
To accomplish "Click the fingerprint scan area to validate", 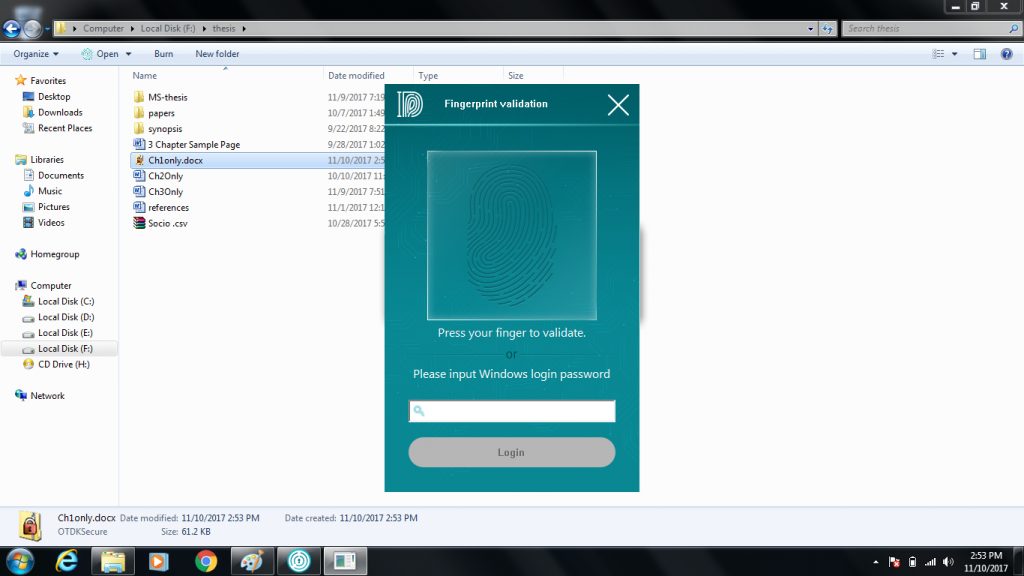I will pos(511,235).
